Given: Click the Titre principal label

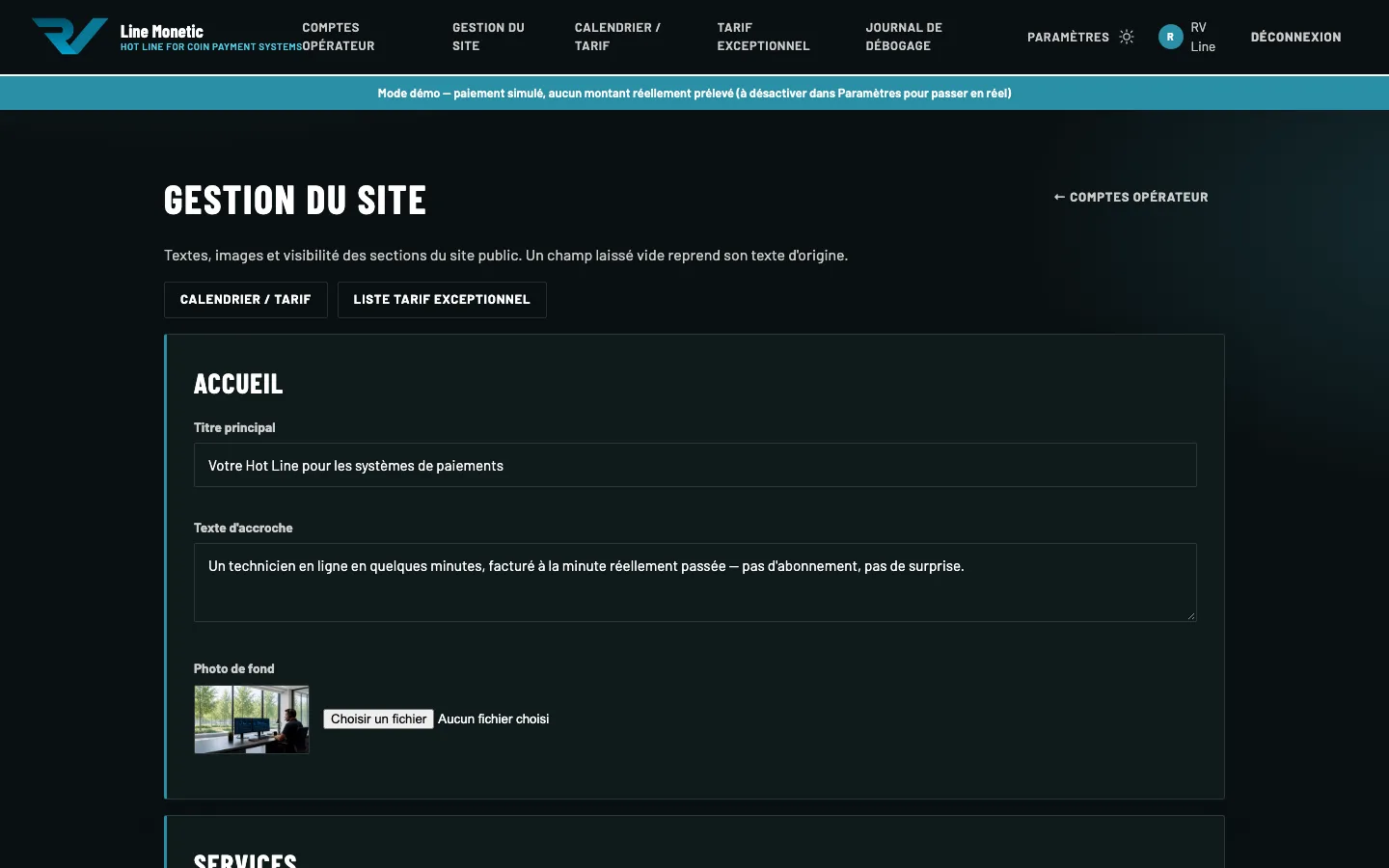Looking at the screenshot, I should [234, 427].
